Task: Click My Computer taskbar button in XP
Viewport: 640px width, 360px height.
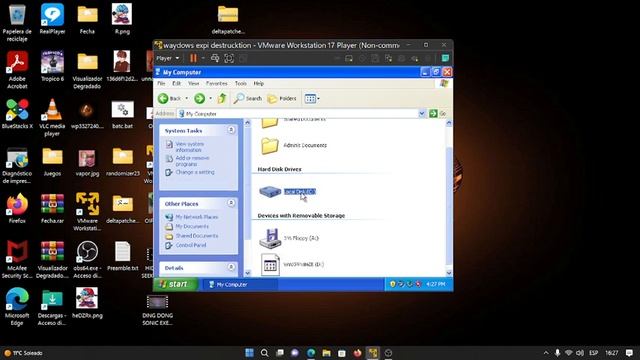Action: pos(239,284)
